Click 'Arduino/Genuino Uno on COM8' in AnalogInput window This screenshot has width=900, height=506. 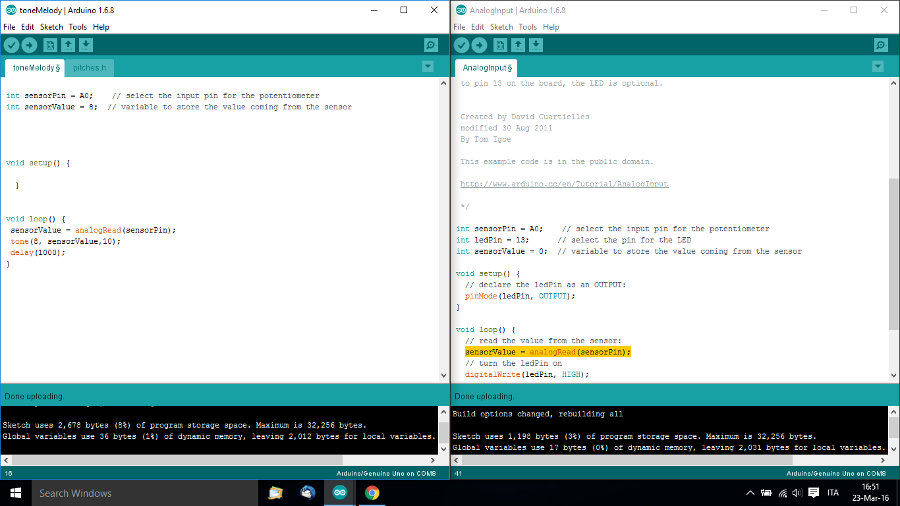pos(836,474)
